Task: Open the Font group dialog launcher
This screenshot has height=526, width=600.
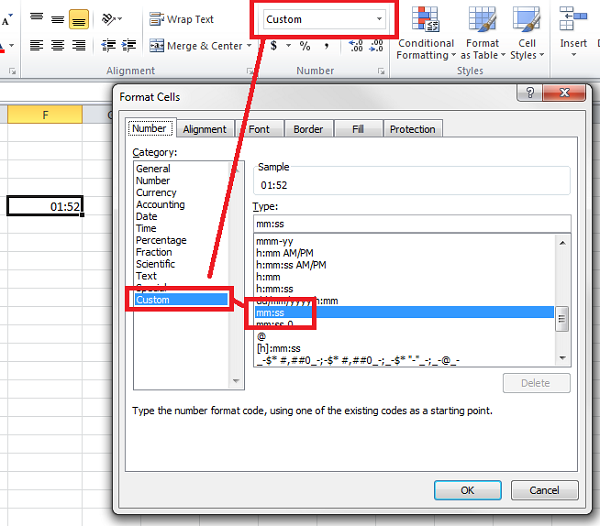Action: coord(13,71)
